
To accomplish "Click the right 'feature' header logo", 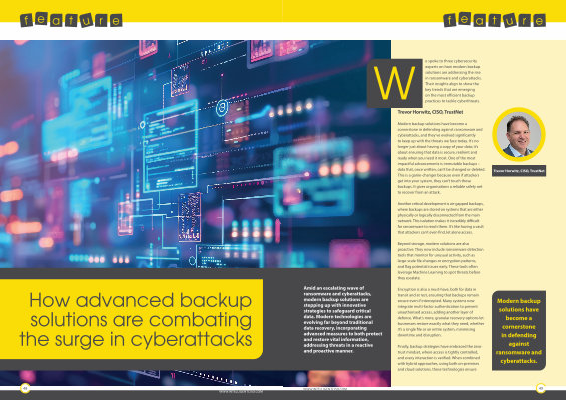I will tap(495, 20).
